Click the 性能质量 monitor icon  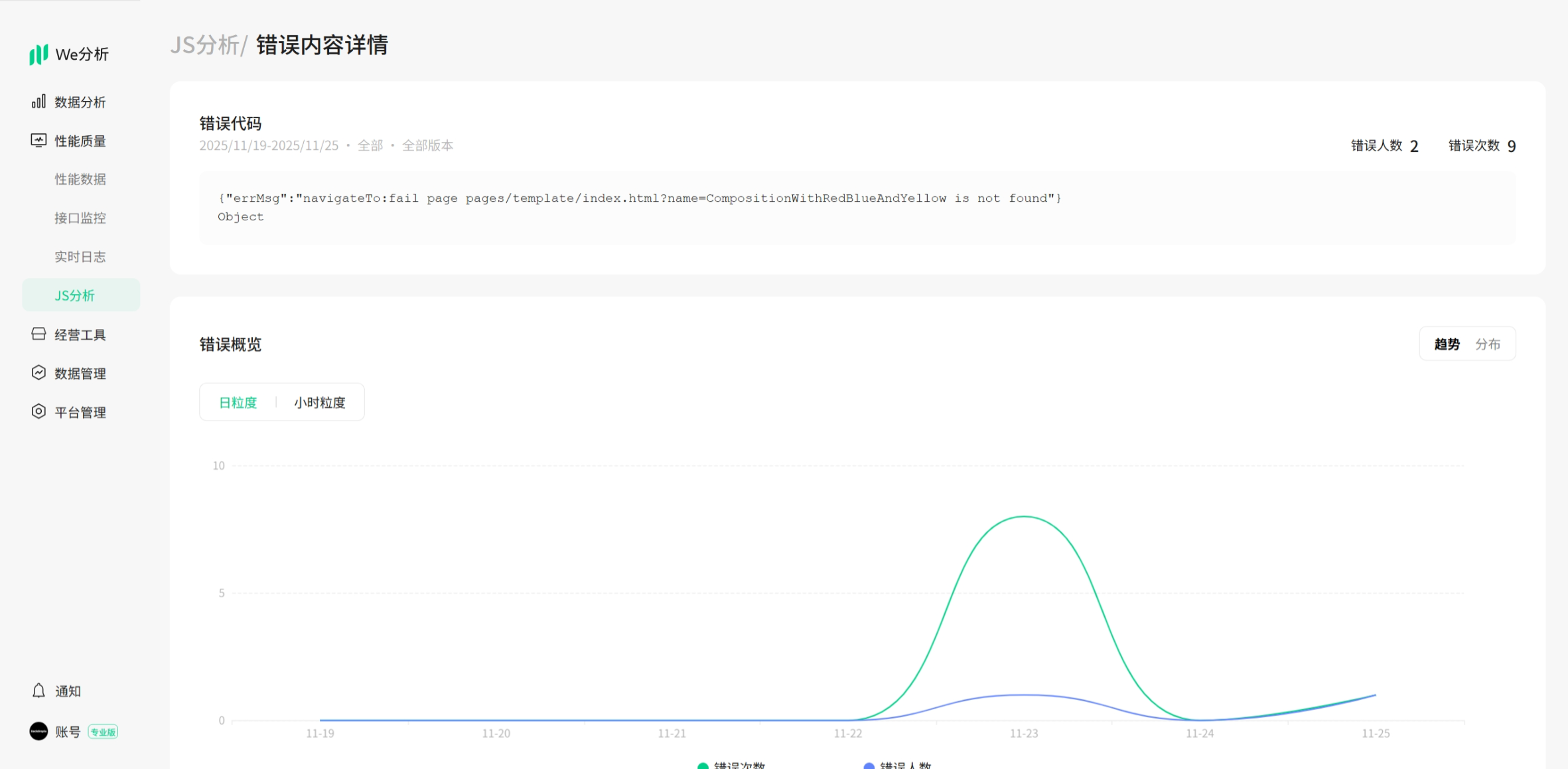pyautogui.click(x=38, y=141)
